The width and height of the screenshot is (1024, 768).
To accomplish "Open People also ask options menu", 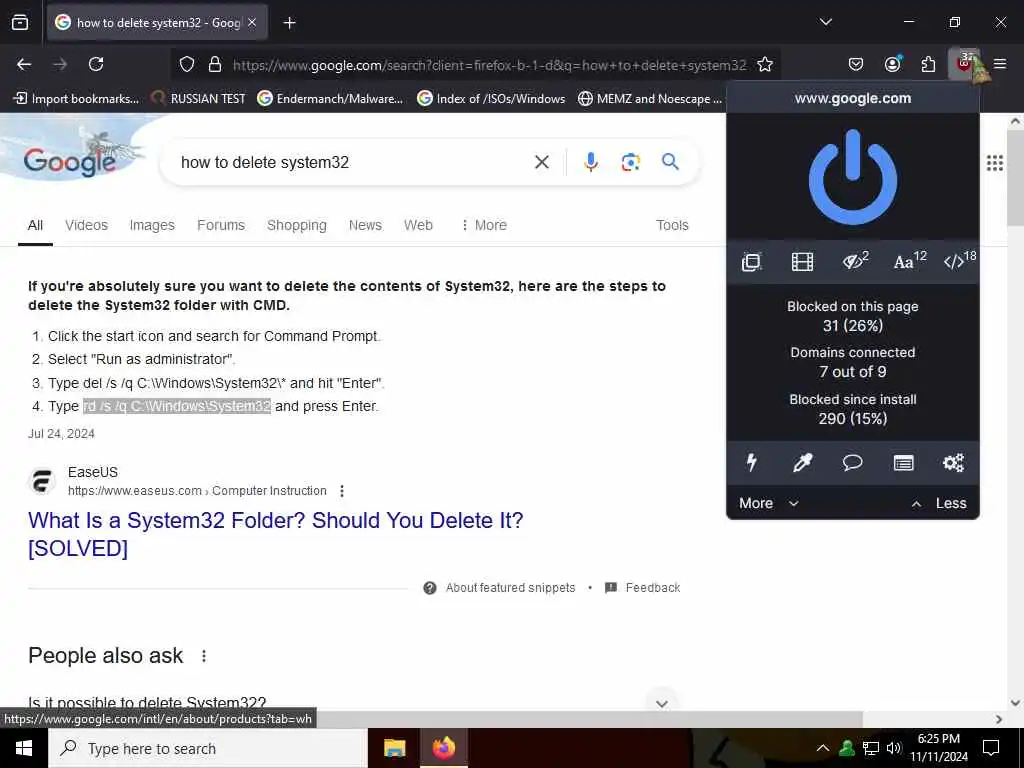I will [x=204, y=656].
